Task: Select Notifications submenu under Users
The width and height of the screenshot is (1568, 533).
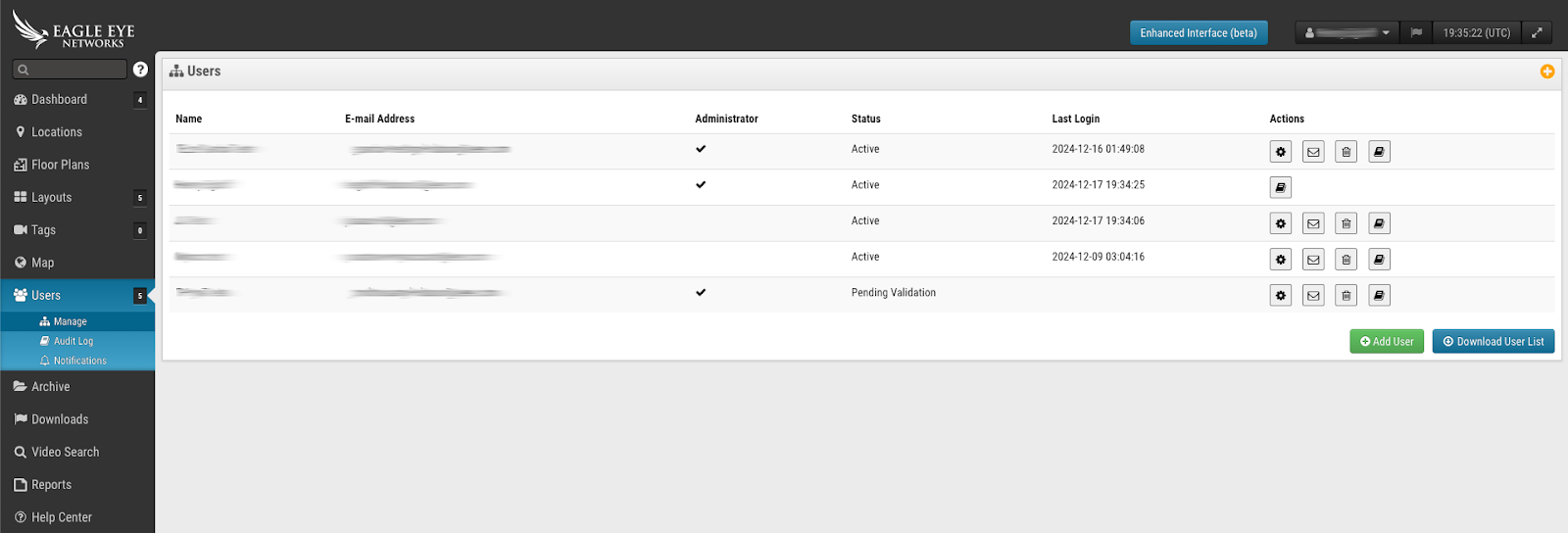Action: [79, 361]
